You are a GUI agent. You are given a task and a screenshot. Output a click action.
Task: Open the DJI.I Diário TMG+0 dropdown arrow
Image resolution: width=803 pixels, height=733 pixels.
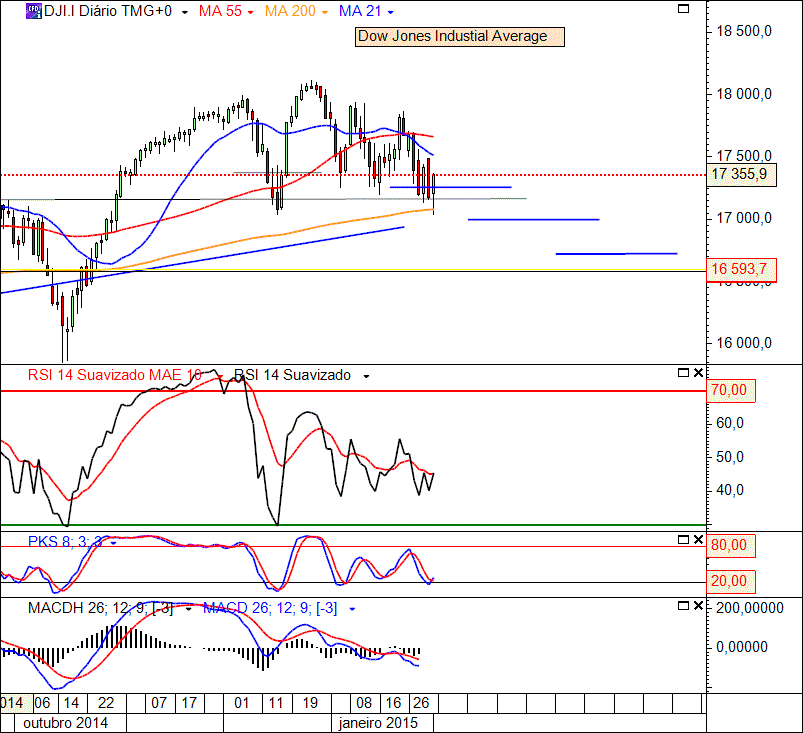coord(185,12)
